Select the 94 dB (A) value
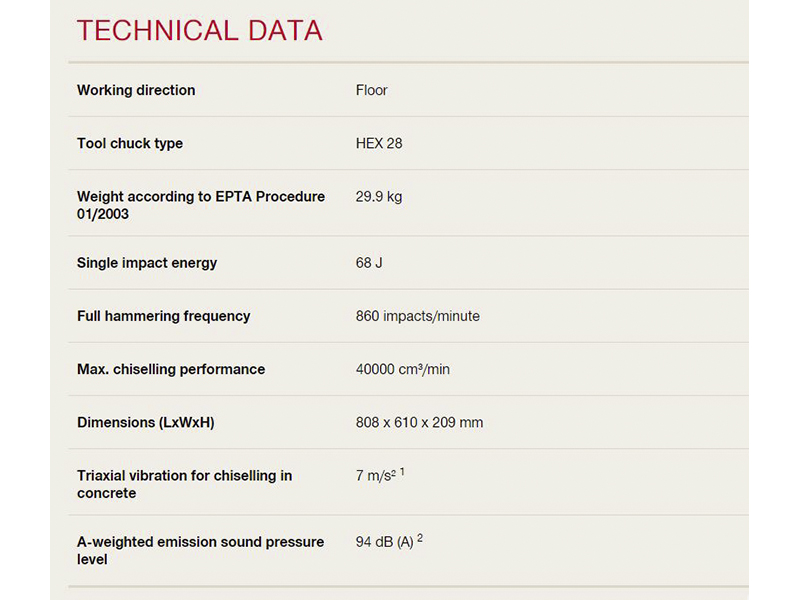Image resolution: width=800 pixels, height=600 pixels. point(384,542)
